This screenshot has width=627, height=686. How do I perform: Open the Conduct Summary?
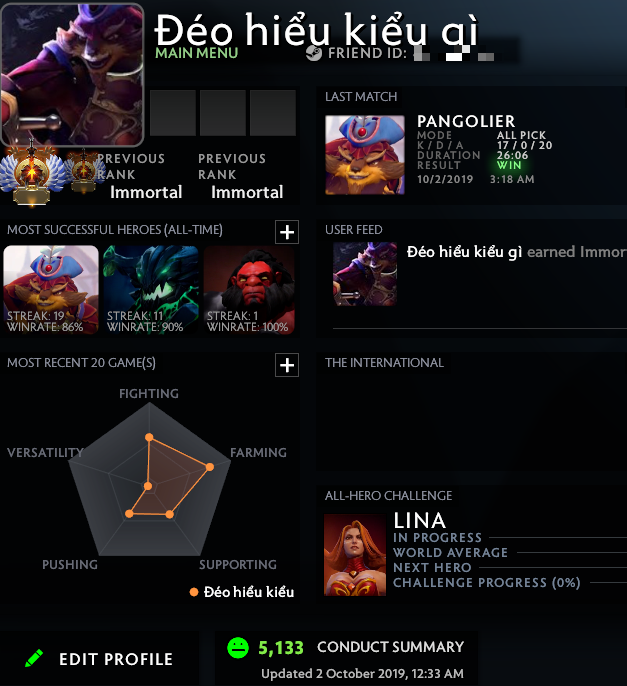click(x=390, y=647)
